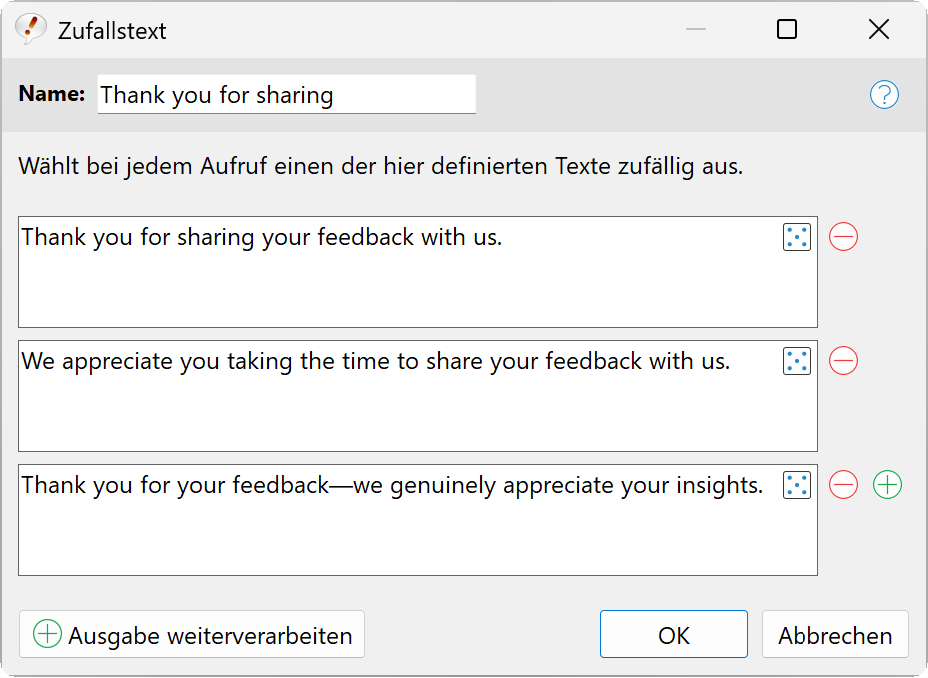Image resolution: width=928 pixels, height=678 pixels.
Task: Click the 'Zufallstext' window title text
Action: (x=112, y=31)
